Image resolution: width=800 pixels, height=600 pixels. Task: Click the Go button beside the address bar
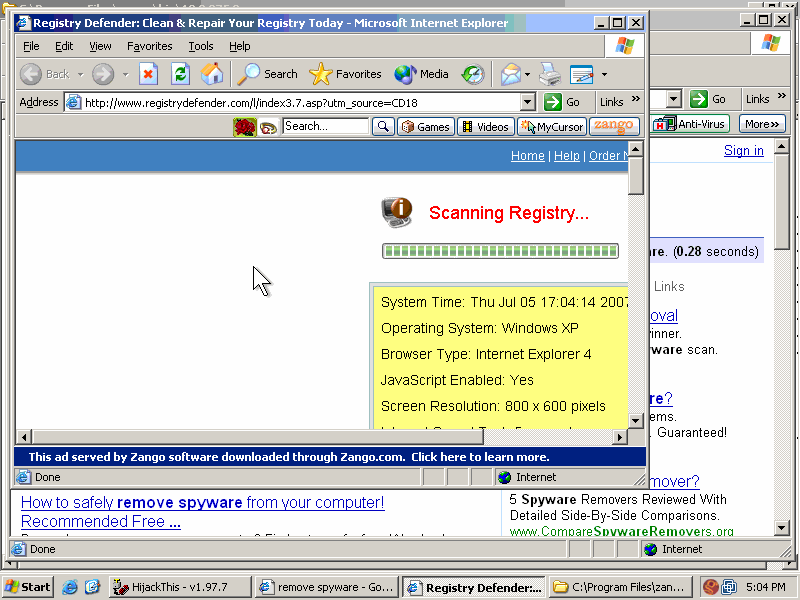pos(562,102)
